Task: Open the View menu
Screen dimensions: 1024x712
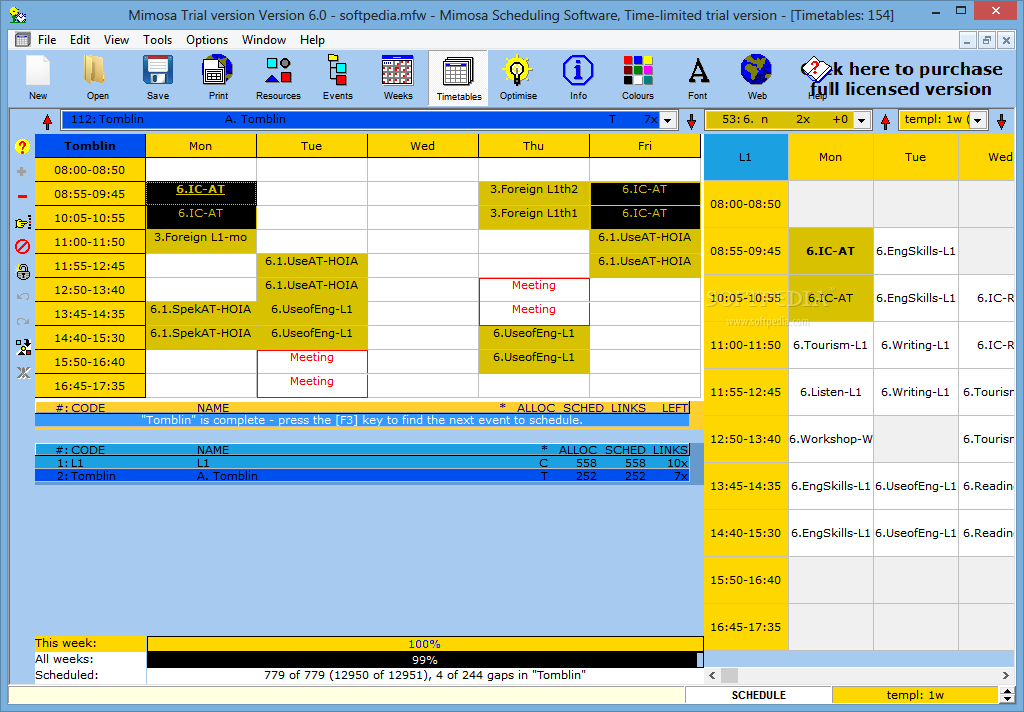Action: point(116,40)
